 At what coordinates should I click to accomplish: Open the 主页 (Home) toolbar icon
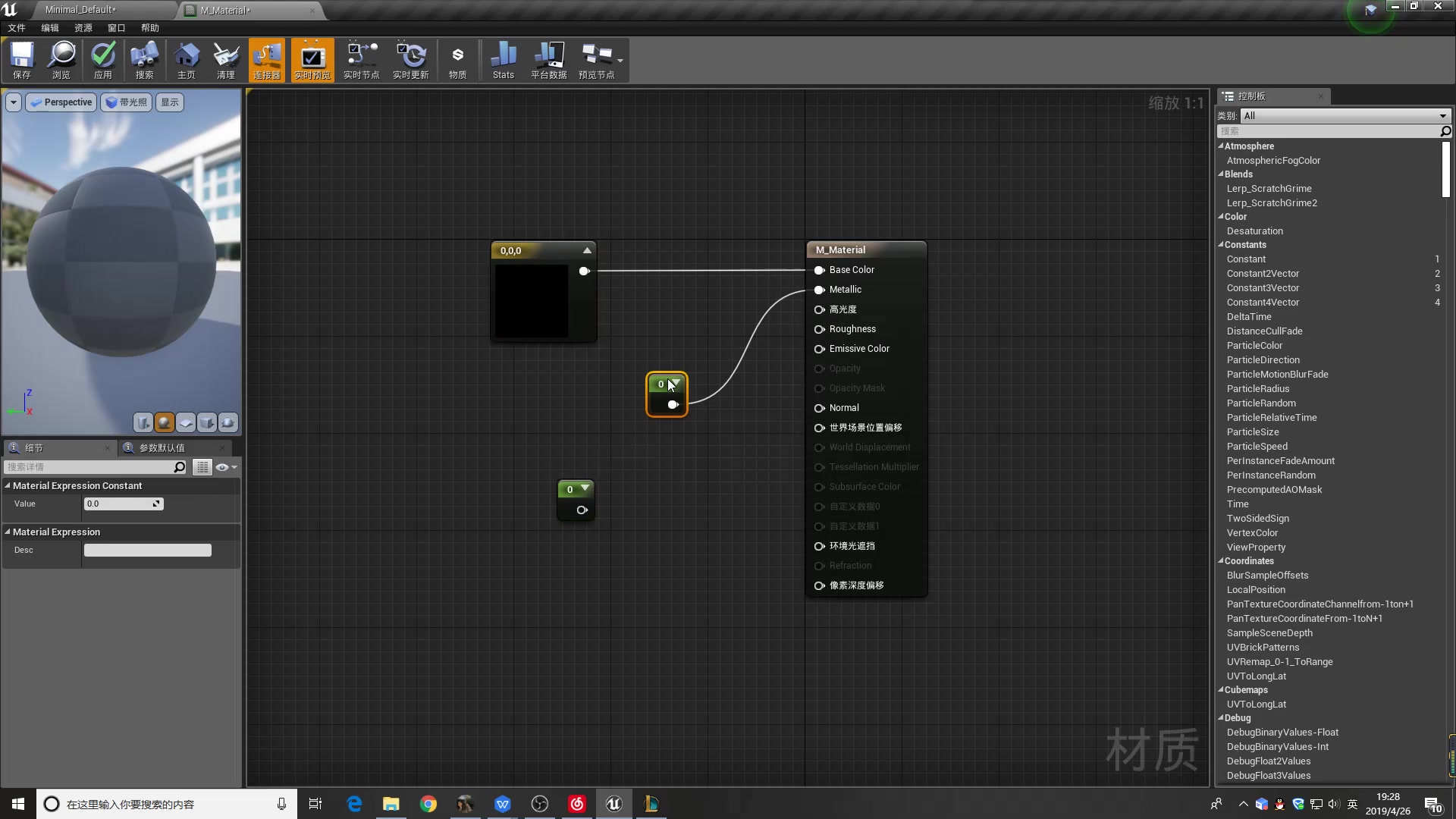pyautogui.click(x=186, y=60)
